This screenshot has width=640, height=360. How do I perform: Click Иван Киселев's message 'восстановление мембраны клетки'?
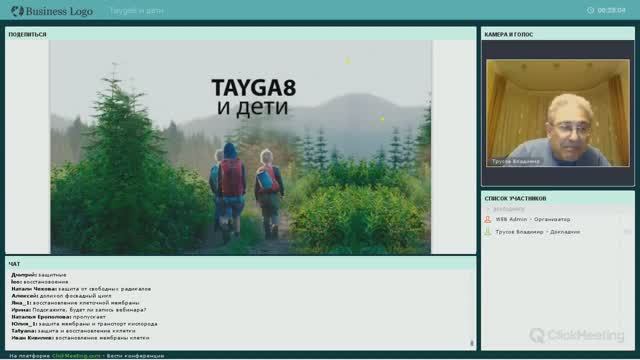(x=80, y=338)
